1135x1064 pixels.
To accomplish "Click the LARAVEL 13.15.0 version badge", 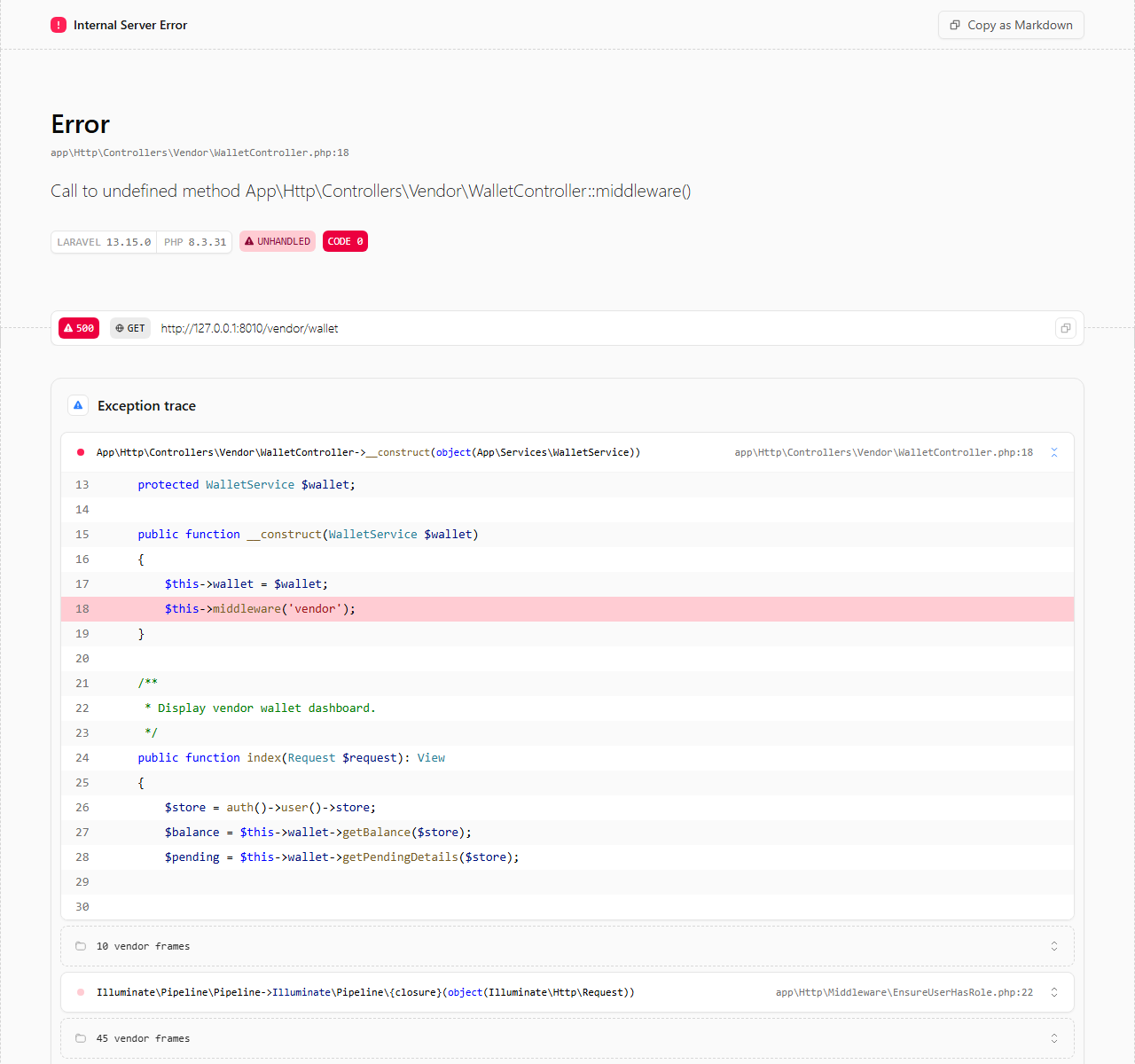I will (x=104, y=242).
